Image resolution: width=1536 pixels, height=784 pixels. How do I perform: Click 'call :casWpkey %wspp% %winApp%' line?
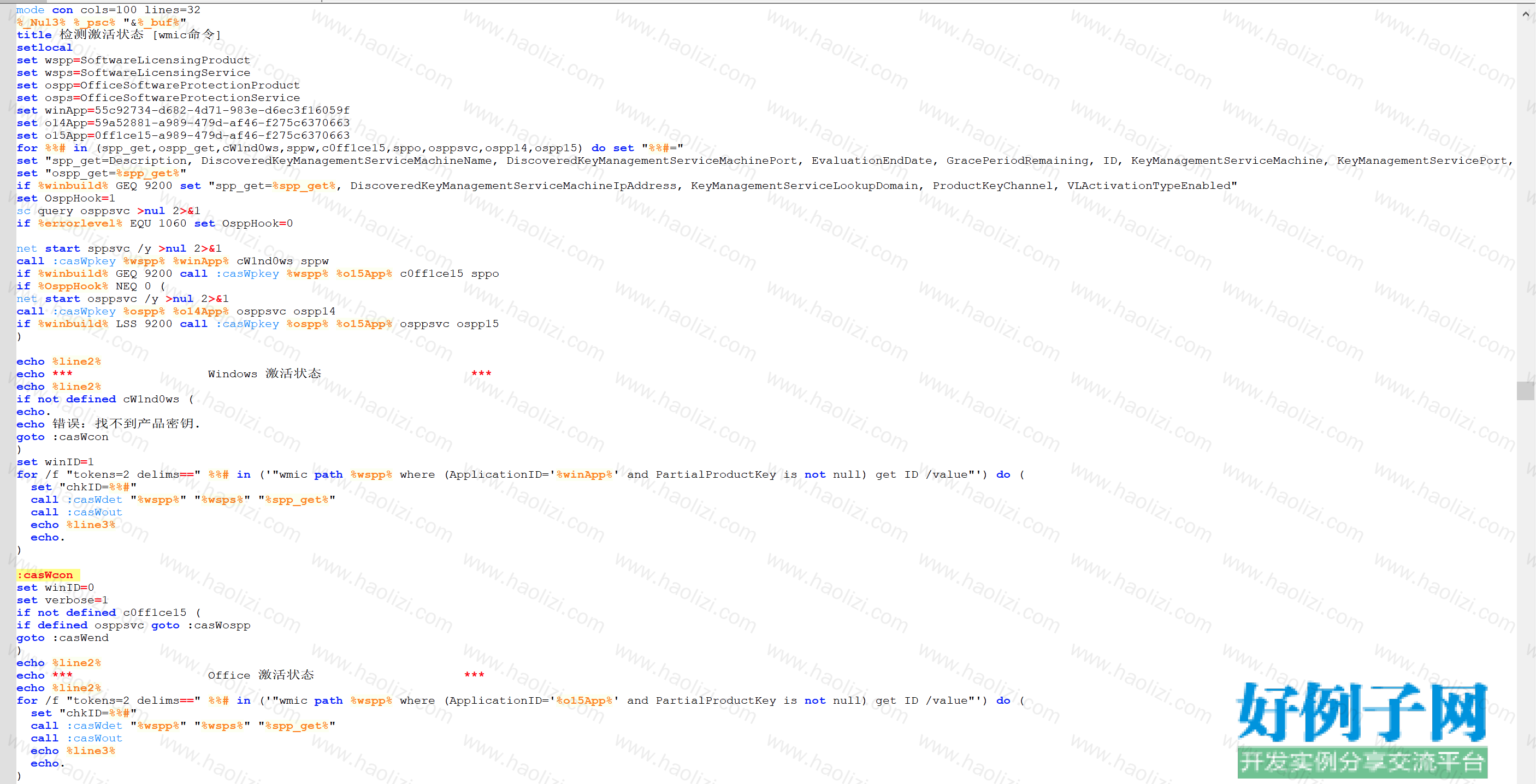(173, 260)
